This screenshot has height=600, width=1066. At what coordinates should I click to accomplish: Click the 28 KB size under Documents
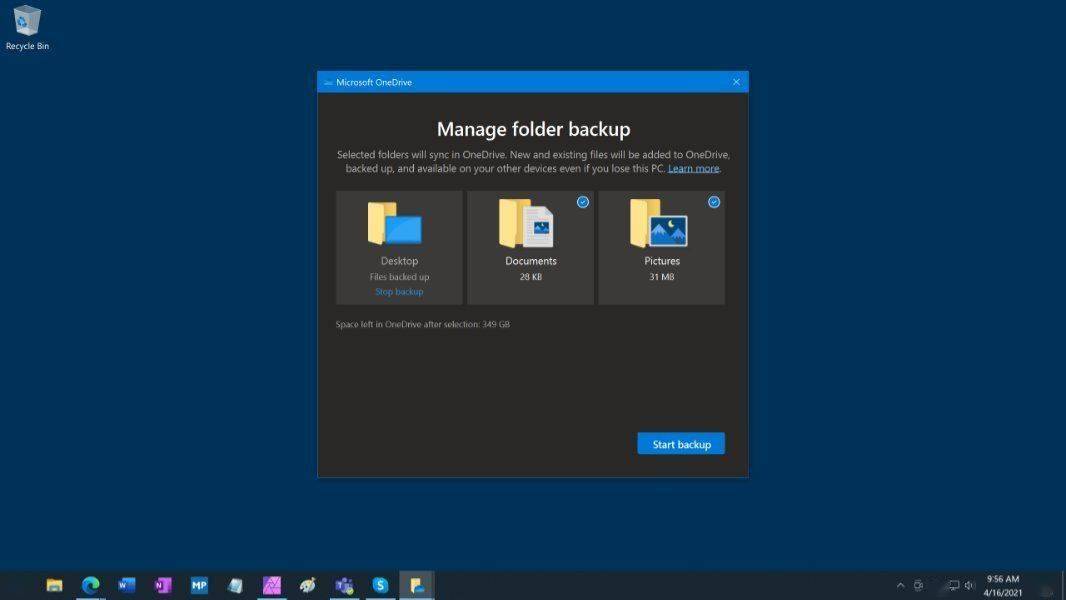click(531, 277)
